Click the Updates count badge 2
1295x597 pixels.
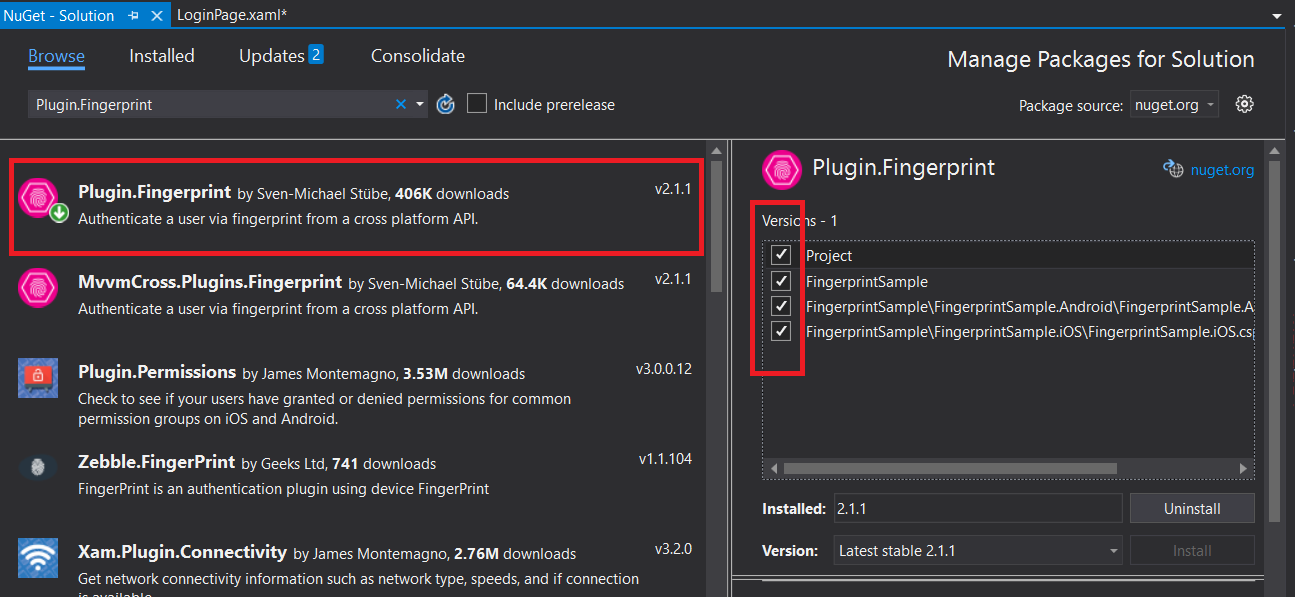(316, 54)
